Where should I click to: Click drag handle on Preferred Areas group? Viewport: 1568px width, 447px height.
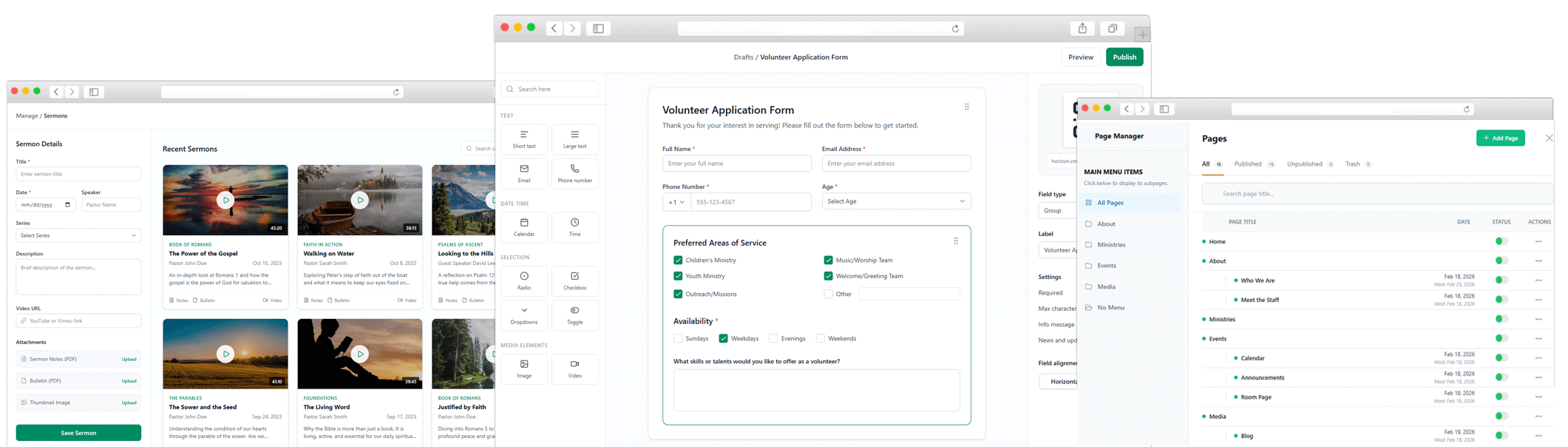955,241
